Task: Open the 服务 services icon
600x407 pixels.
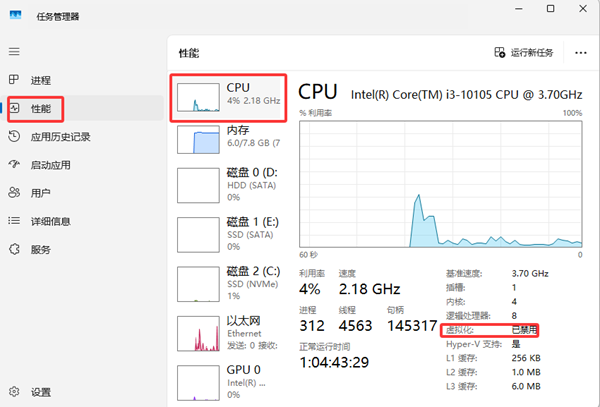Action: click(14, 249)
